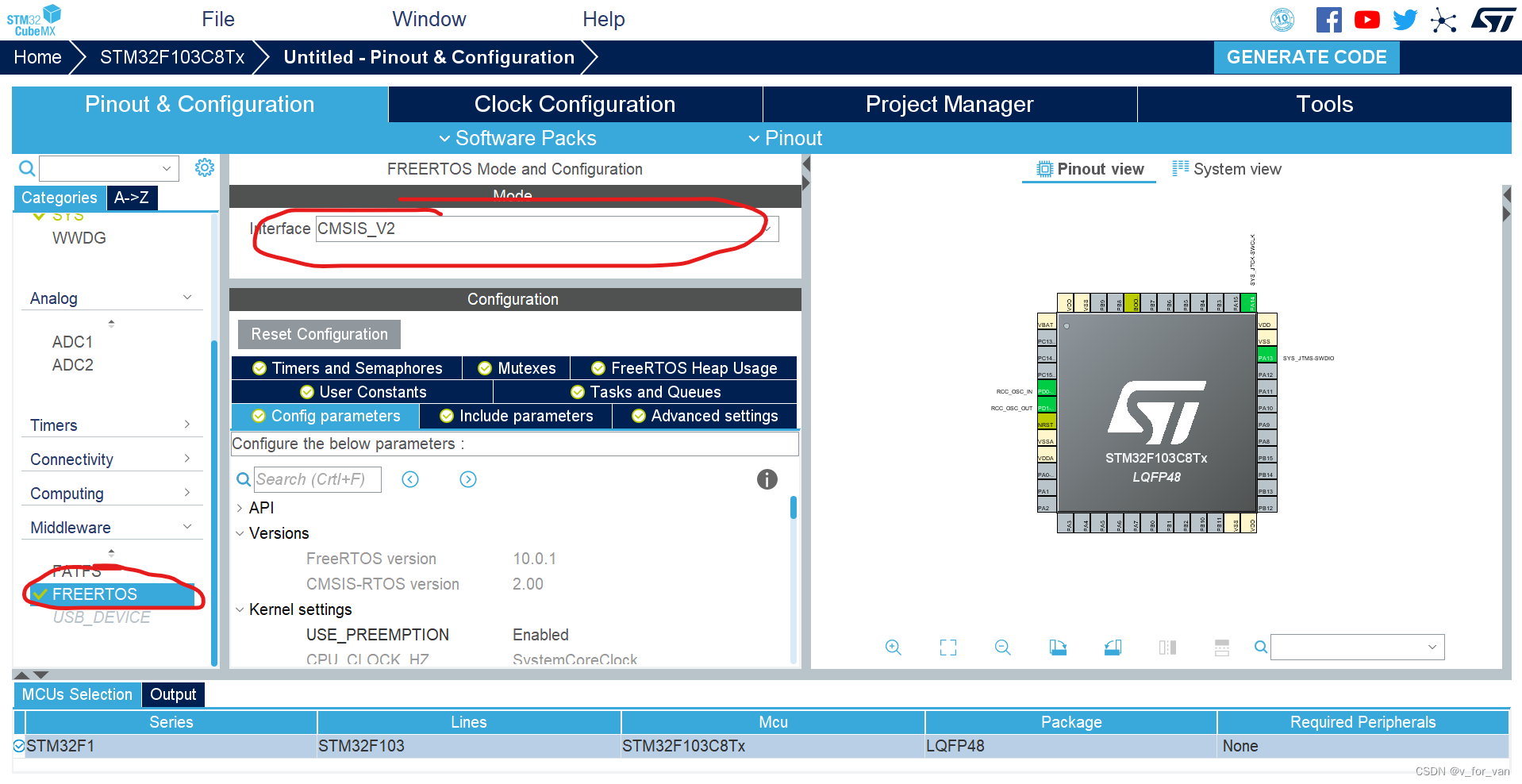Collapse the Kernel settings group
This screenshot has width=1522, height=784.
point(240,609)
